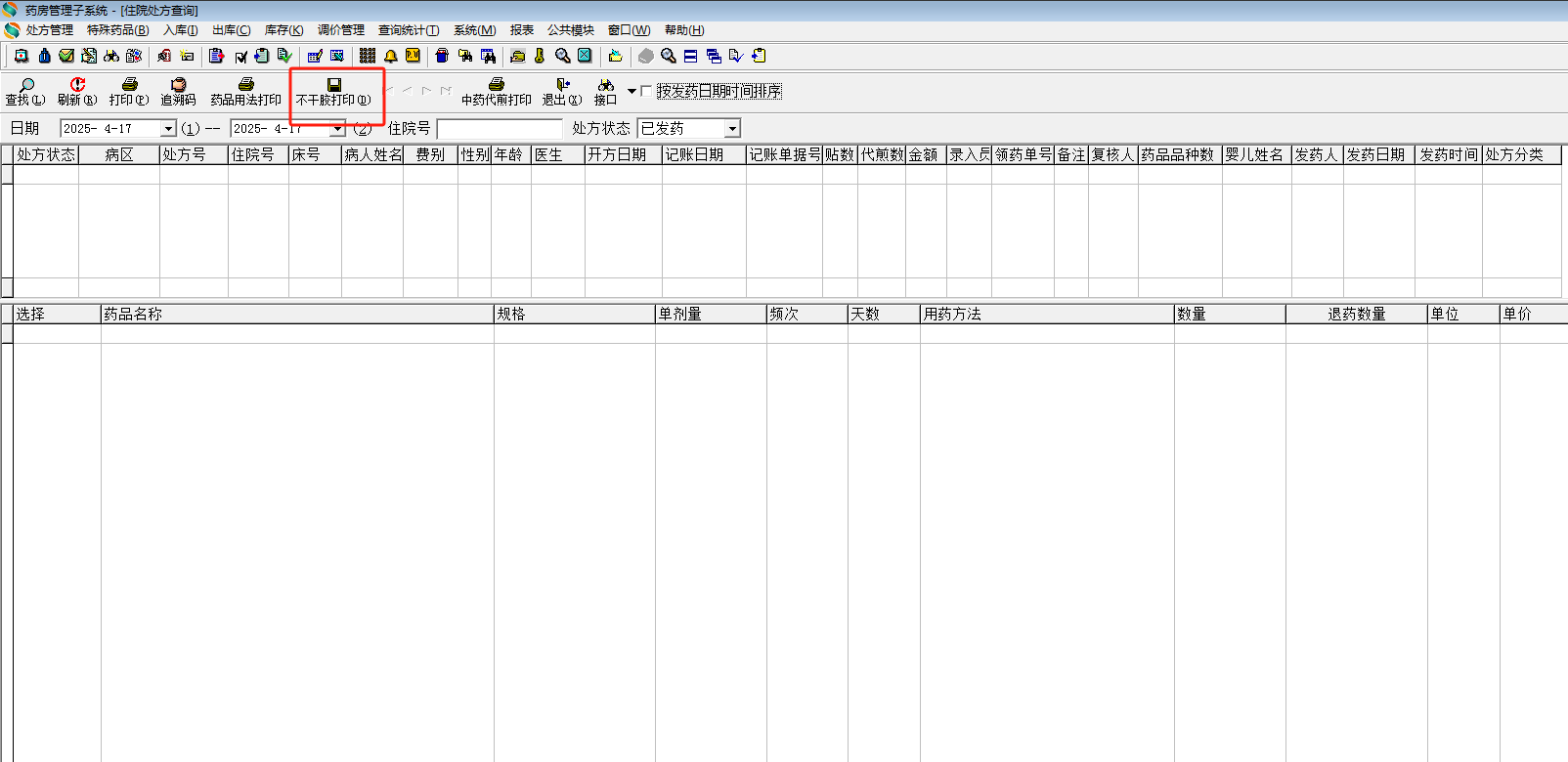Image resolution: width=1568 pixels, height=762 pixels.
Task: Click the 床号 column header
Action: click(x=316, y=154)
